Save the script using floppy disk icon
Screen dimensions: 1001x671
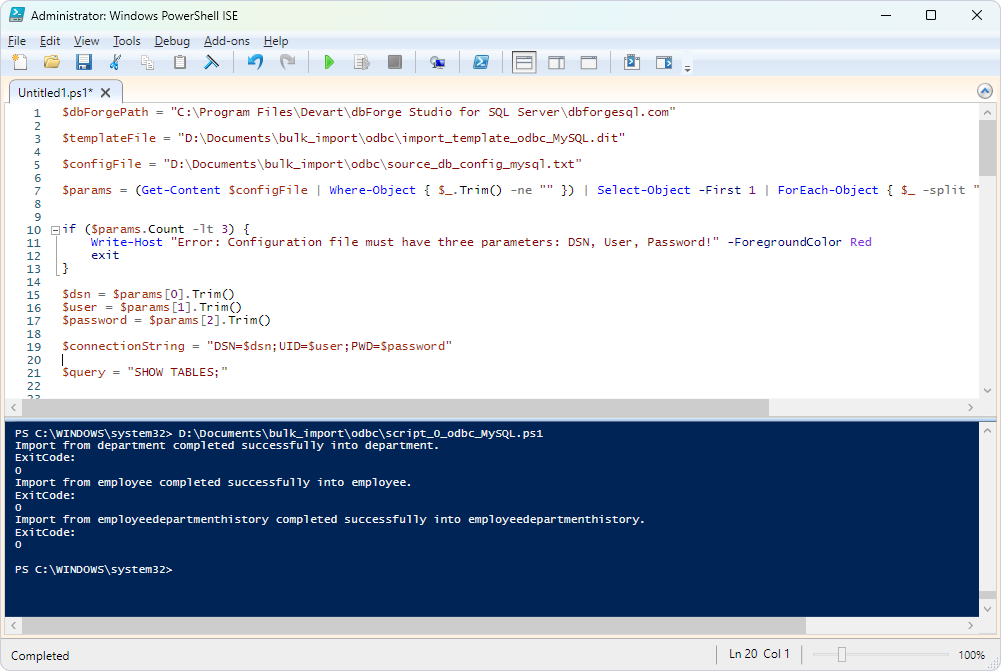84,62
